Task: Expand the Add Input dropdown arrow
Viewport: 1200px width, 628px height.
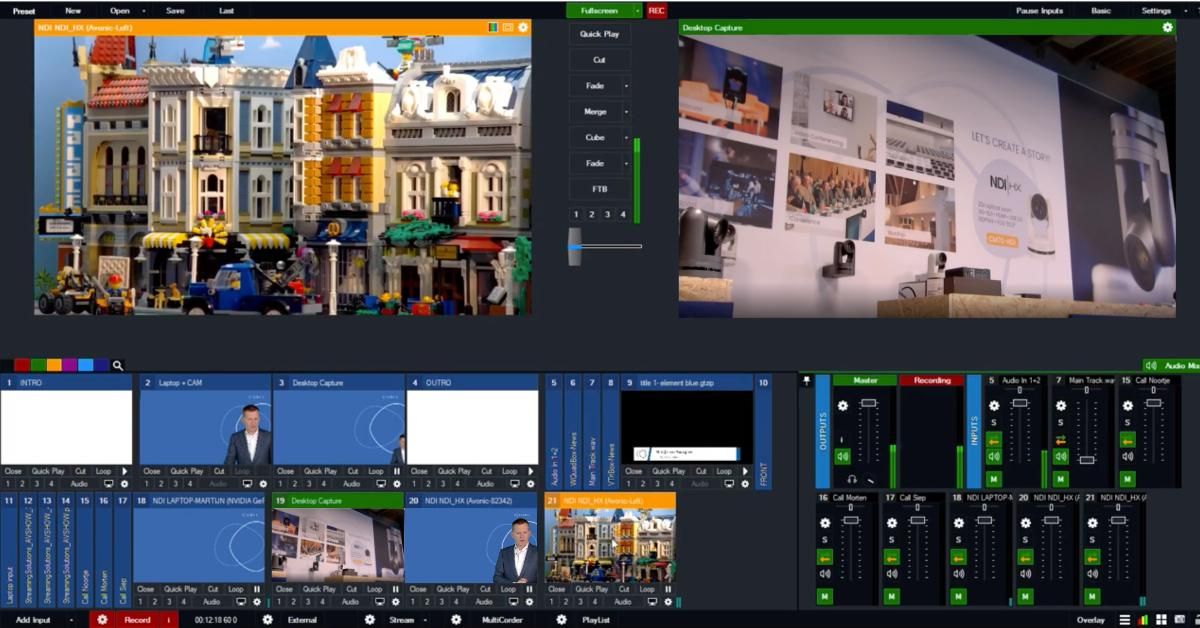Action: tap(71, 620)
